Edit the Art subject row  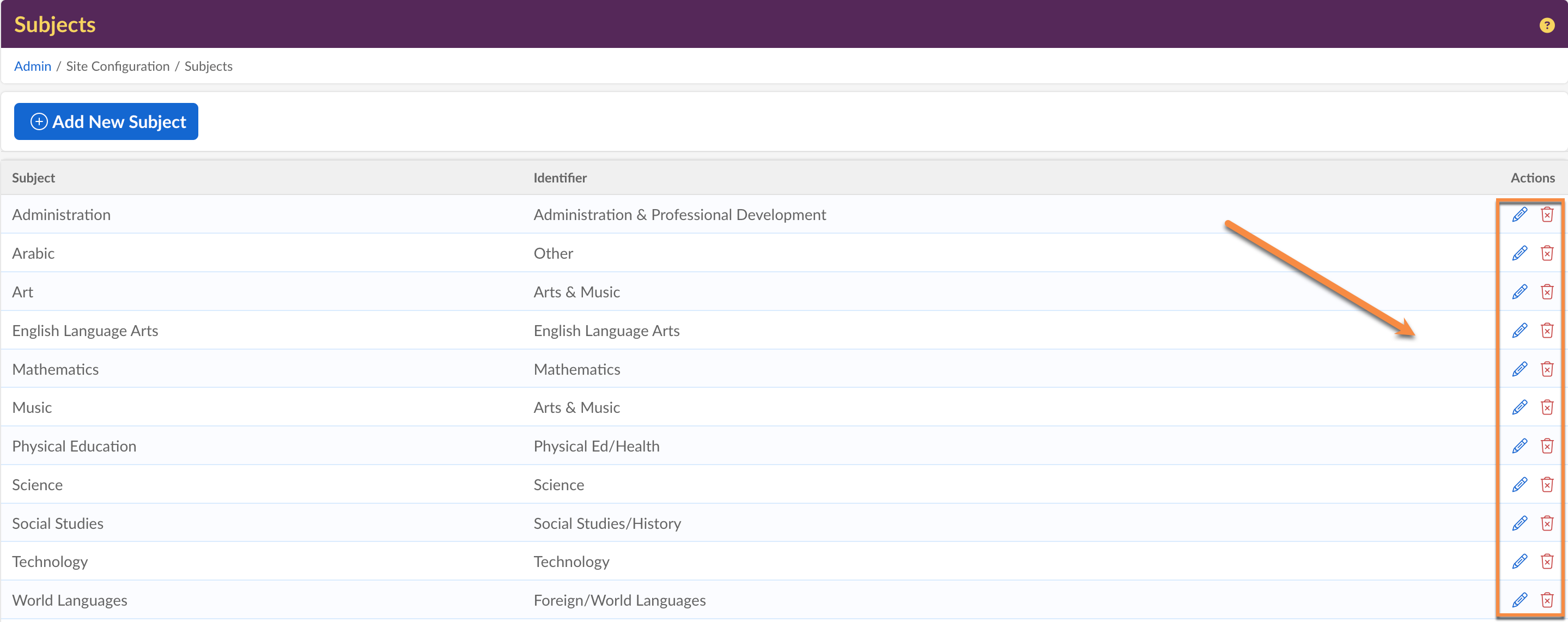click(x=1520, y=291)
